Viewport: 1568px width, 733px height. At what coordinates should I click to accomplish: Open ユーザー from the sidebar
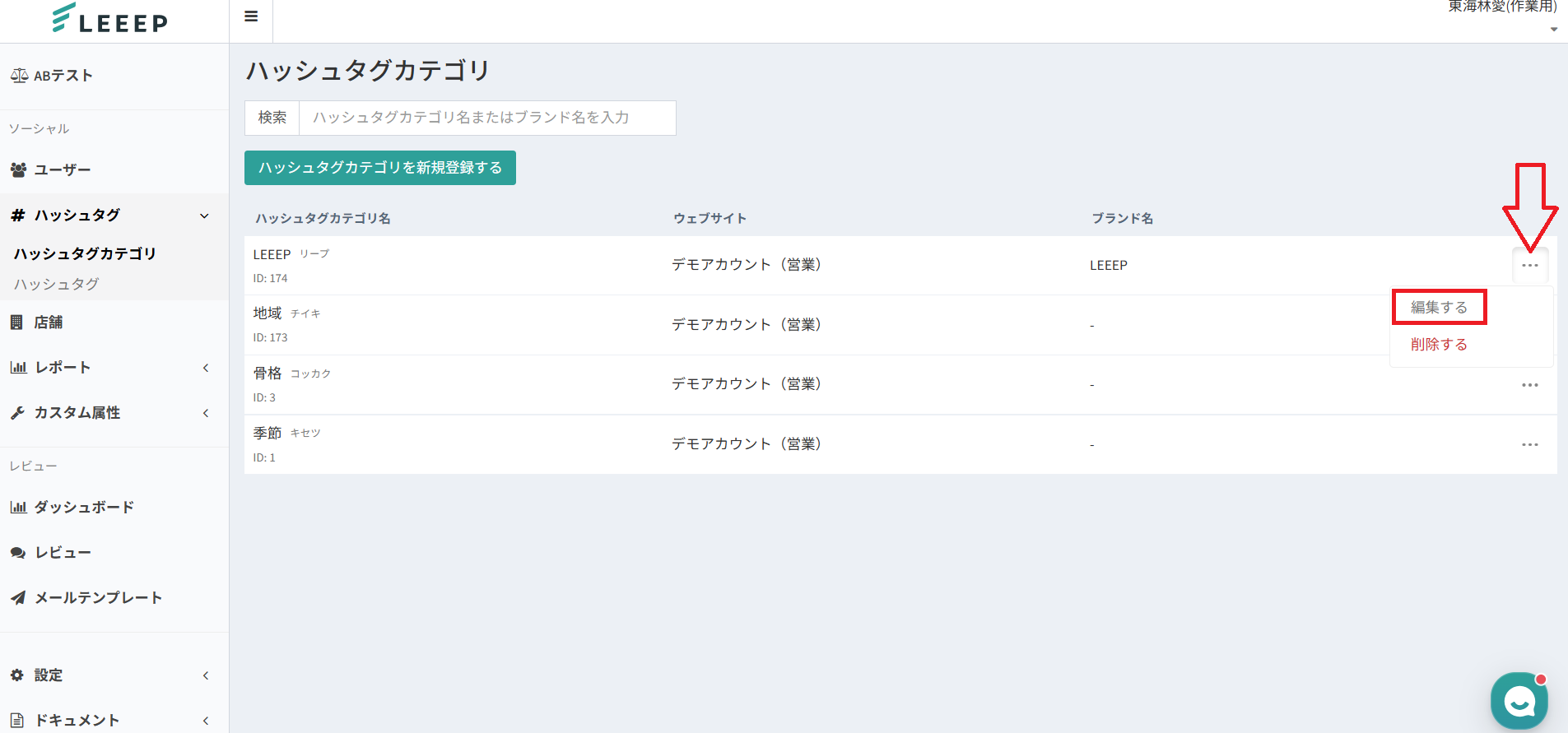coord(62,169)
